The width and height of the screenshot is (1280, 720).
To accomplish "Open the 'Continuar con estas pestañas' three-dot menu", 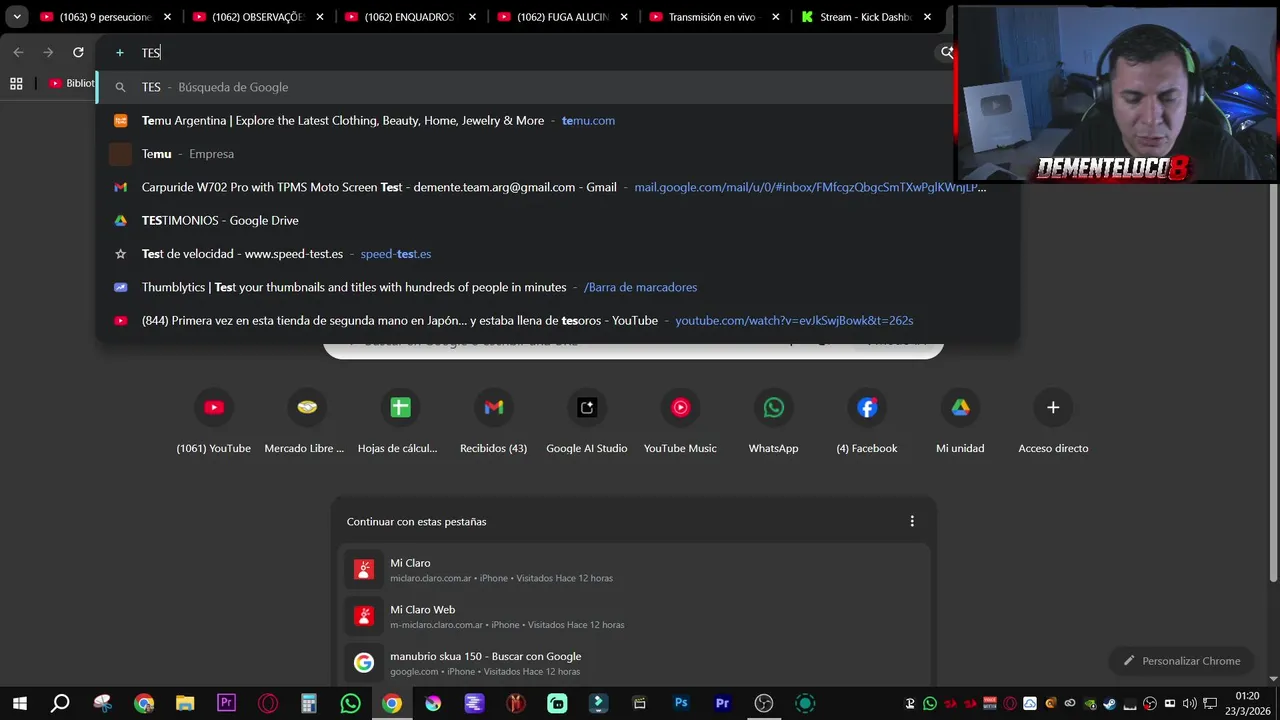I will click(911, 521).
